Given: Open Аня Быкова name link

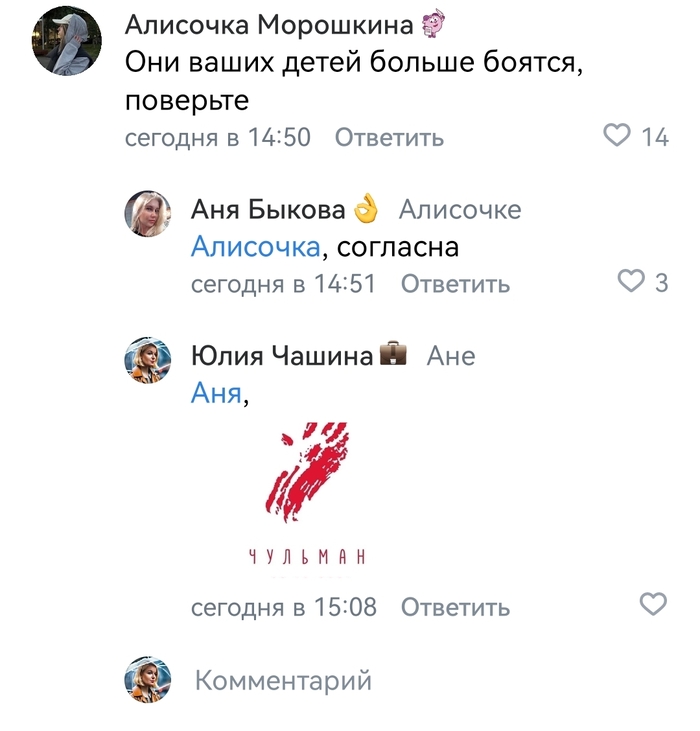Looking at the screenshot, I should pos(268,209).
